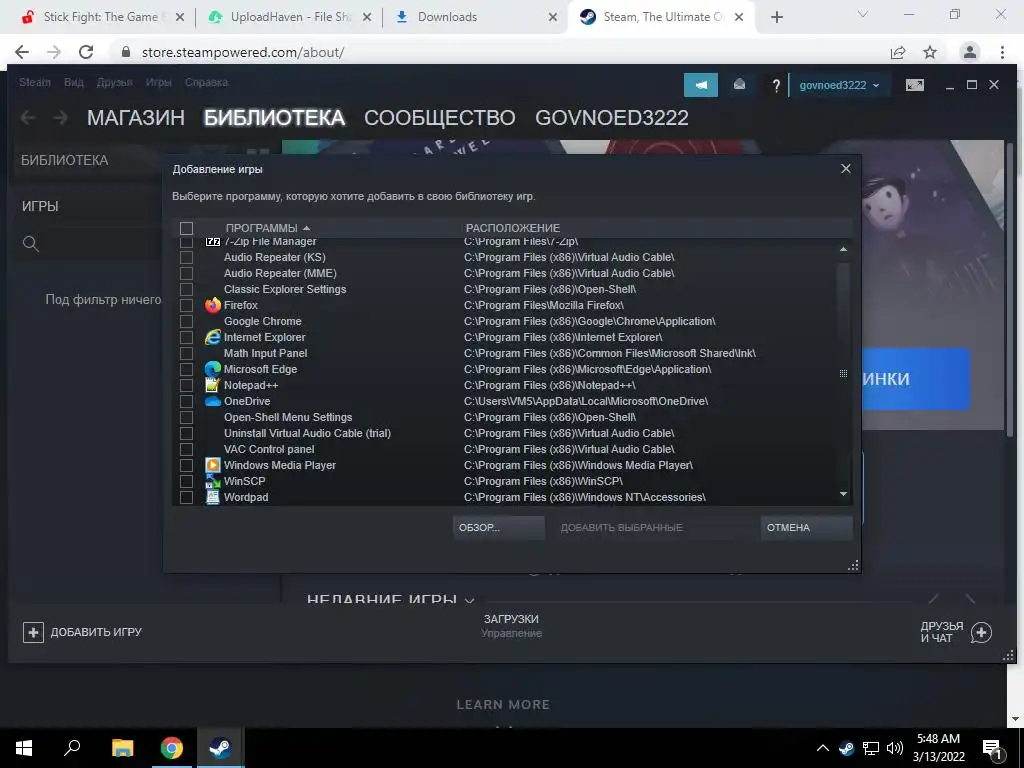Click the OneDrive cloud icon in list
Image resolution: width=1024 pixels, height=768 pixels.
point(213,401)
